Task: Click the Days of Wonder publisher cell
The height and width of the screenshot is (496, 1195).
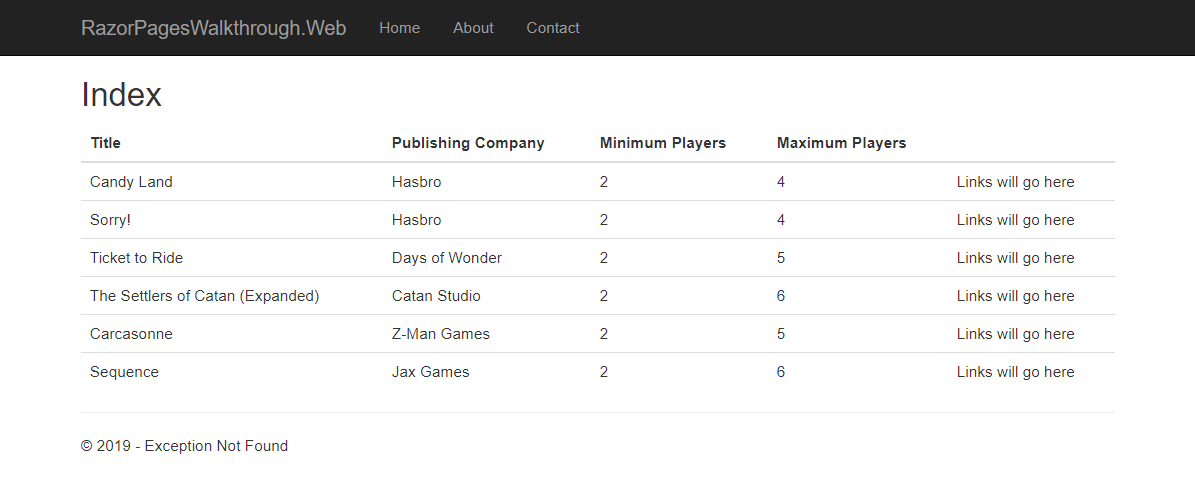Action: (x=447, y=258)
